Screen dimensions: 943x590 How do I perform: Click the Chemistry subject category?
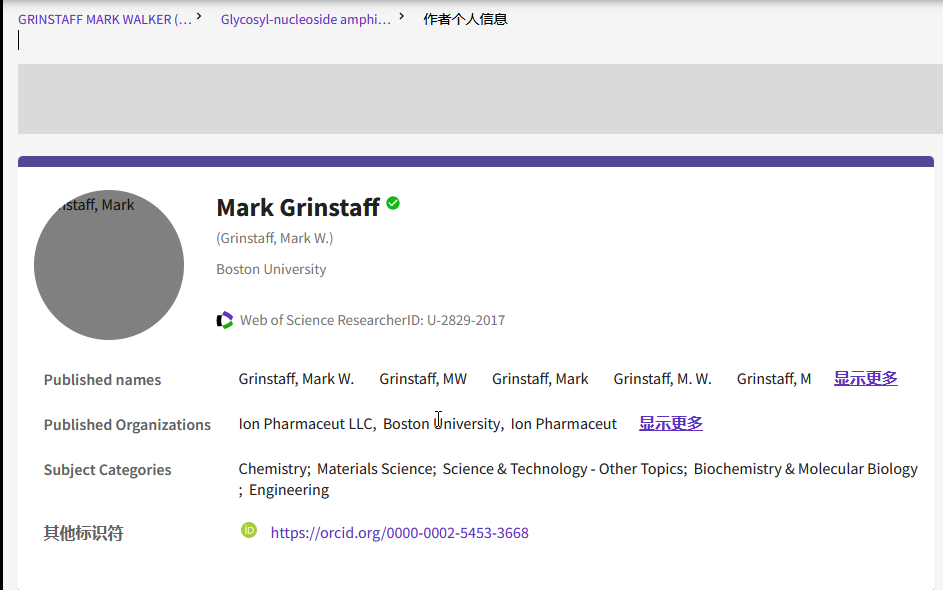pos(273,469)
